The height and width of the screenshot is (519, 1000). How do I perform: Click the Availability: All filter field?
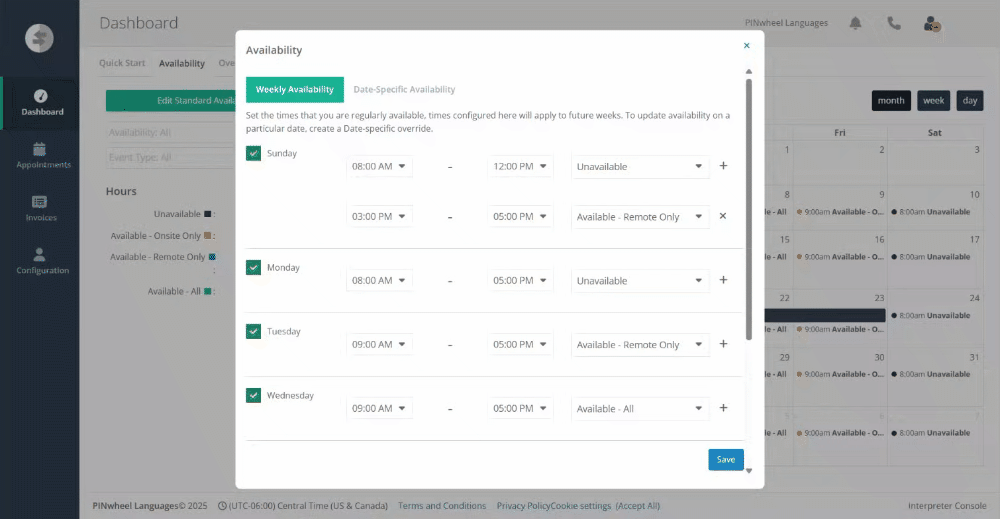coord(171,133)
